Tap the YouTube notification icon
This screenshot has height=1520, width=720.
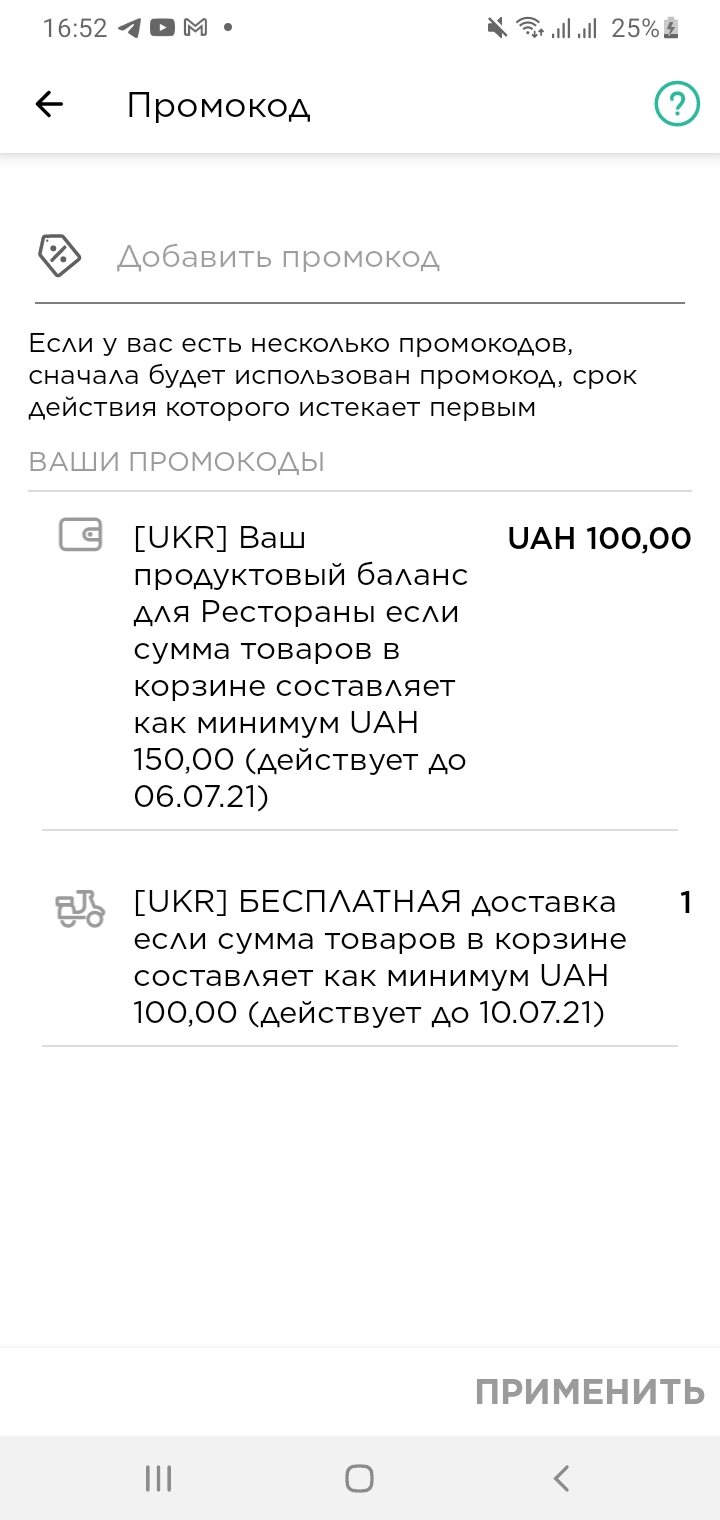click(162, 29)
